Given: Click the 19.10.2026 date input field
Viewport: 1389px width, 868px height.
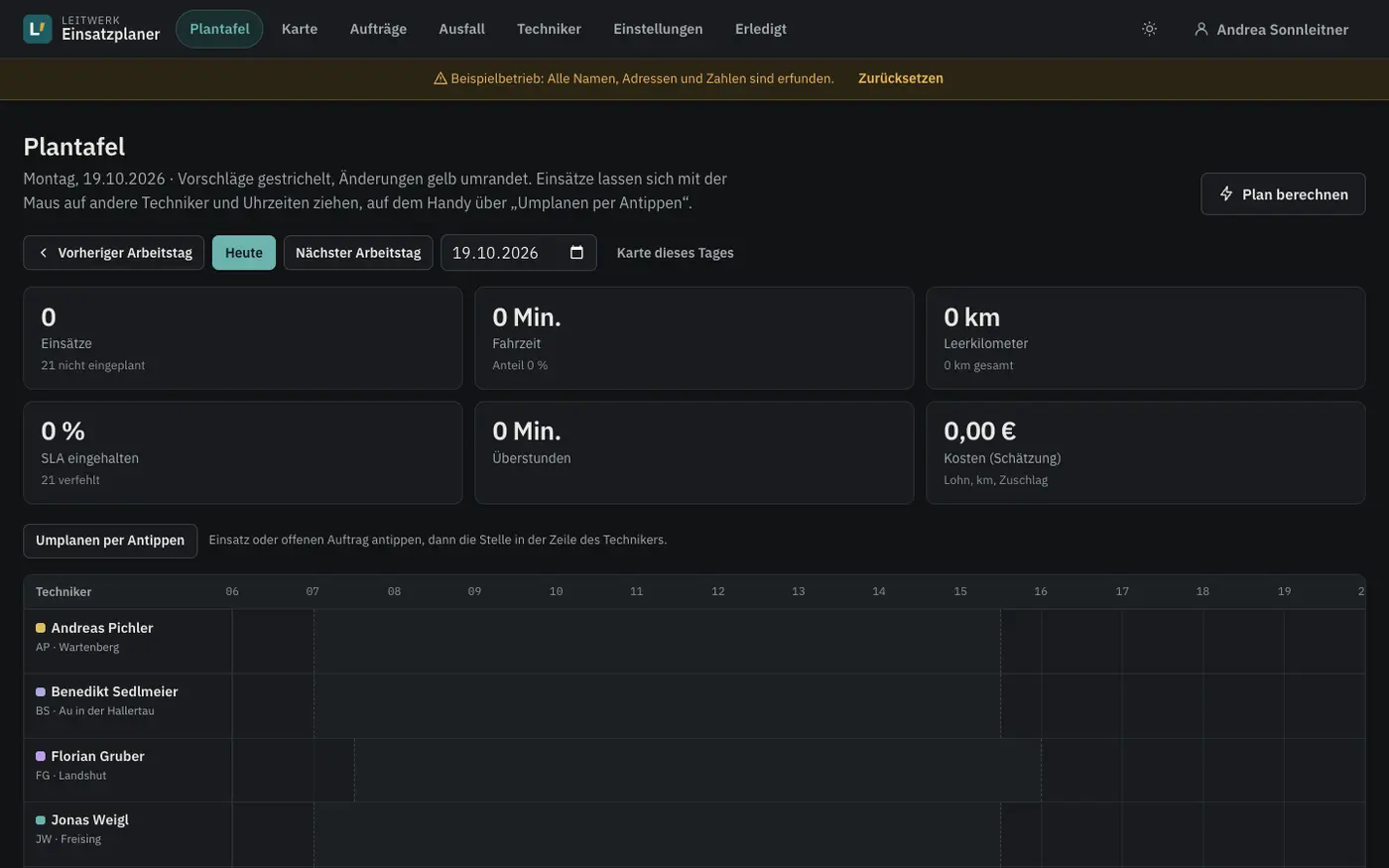Looking at the screenshot, I should [519, 253].
